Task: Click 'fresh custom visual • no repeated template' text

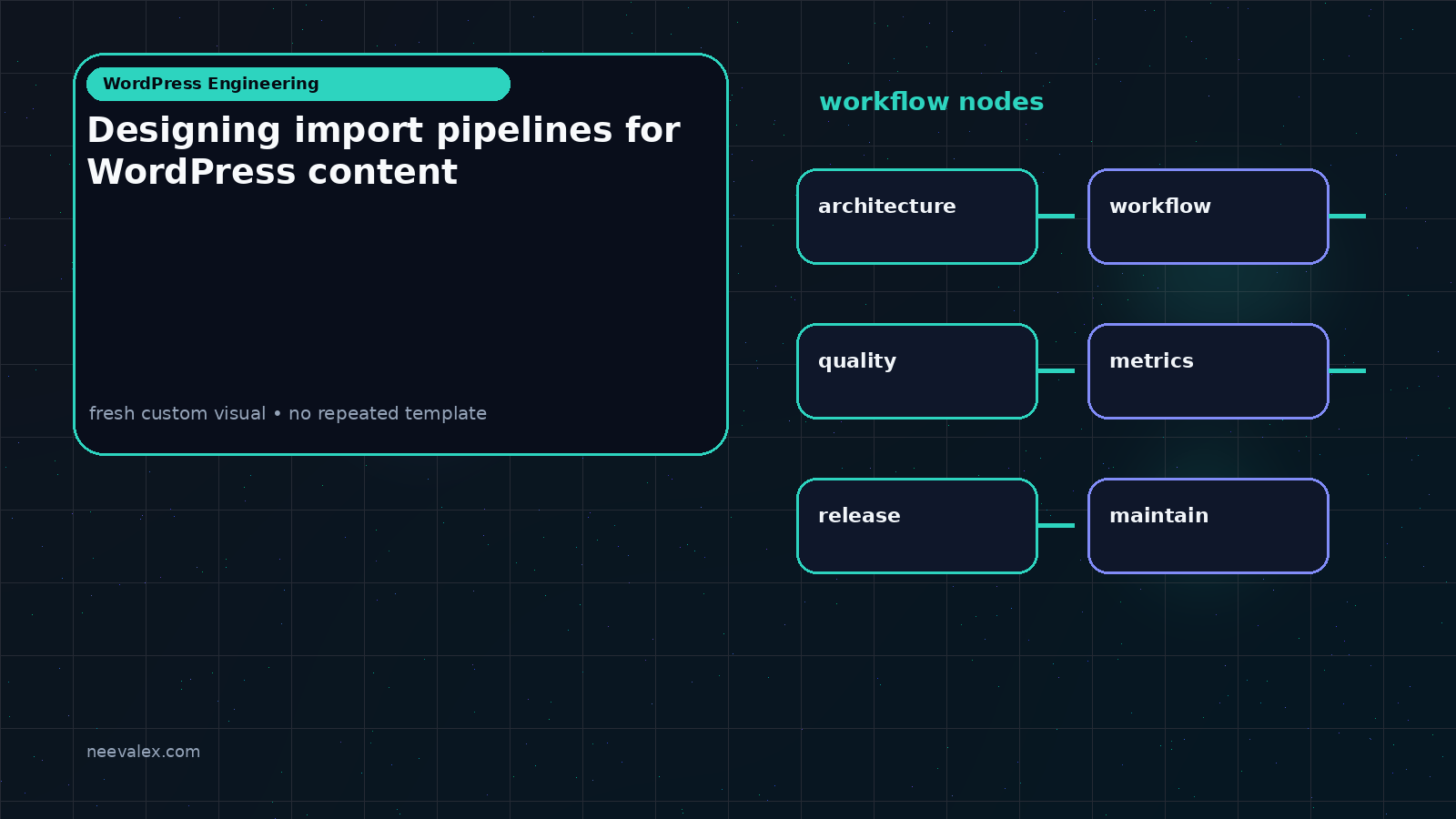Action: [x=288, y=413]
